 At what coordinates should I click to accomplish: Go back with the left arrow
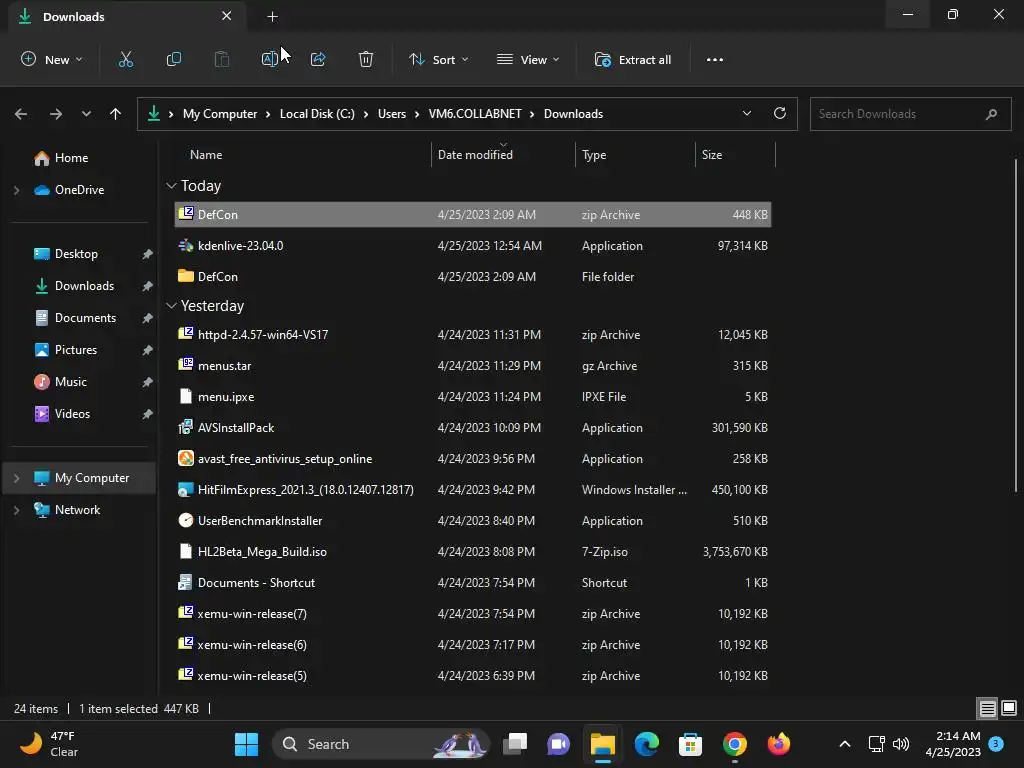point(21,114)
